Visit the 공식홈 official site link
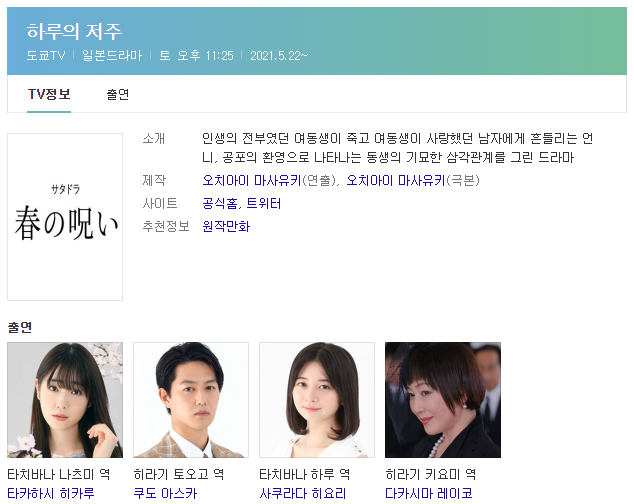The height and width of the screenshot is (504, 634). (220, 203)
